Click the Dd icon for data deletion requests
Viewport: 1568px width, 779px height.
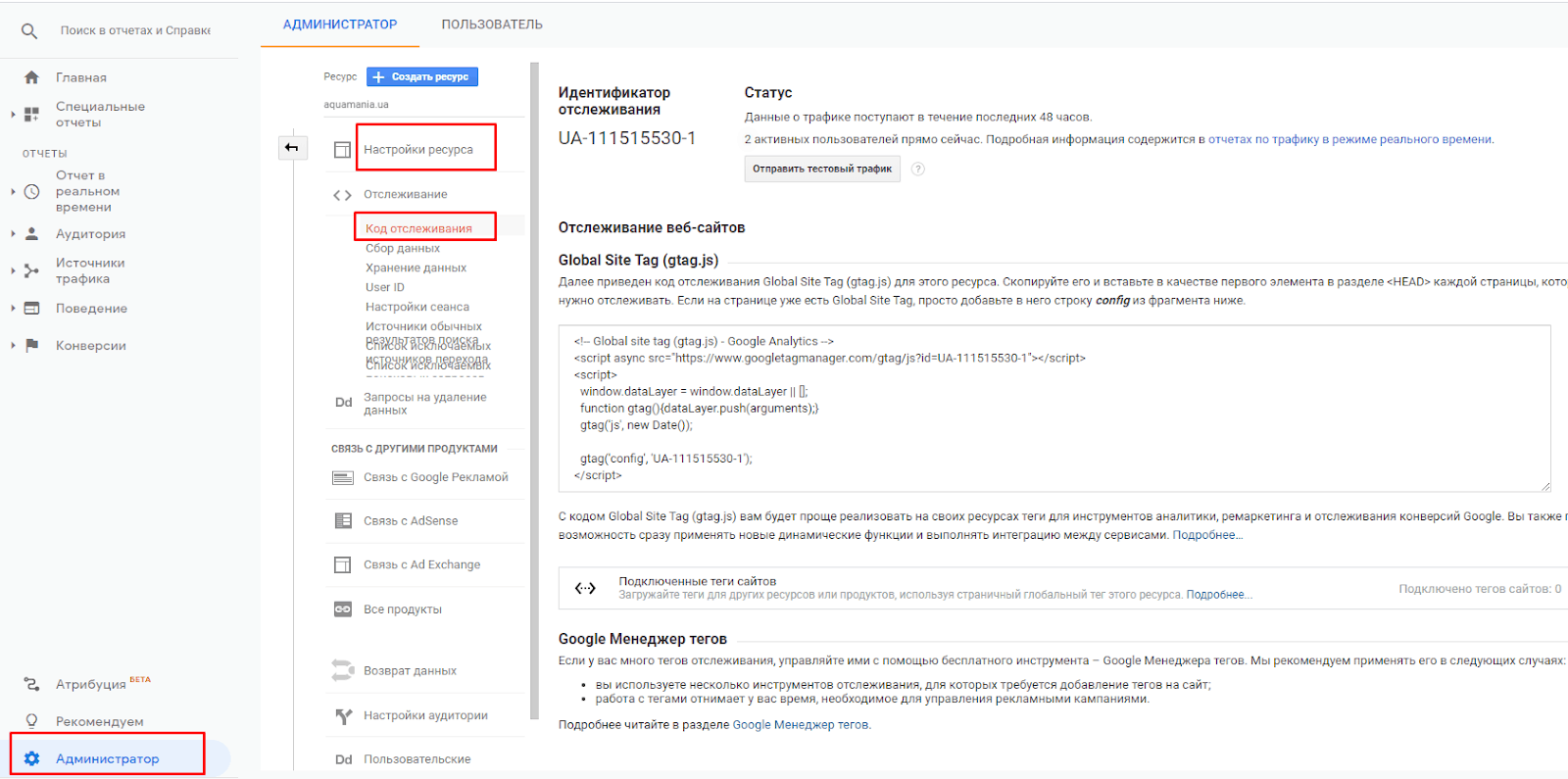pos(343,403)
